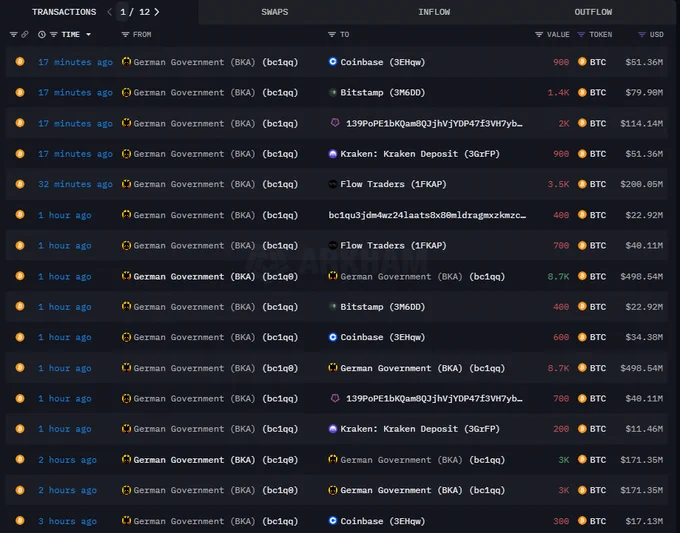Open filter icon beside link icon

13,34
